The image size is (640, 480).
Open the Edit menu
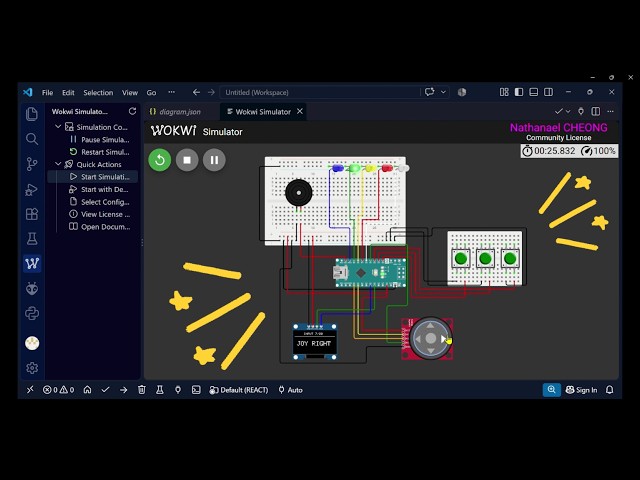[68, 93]
